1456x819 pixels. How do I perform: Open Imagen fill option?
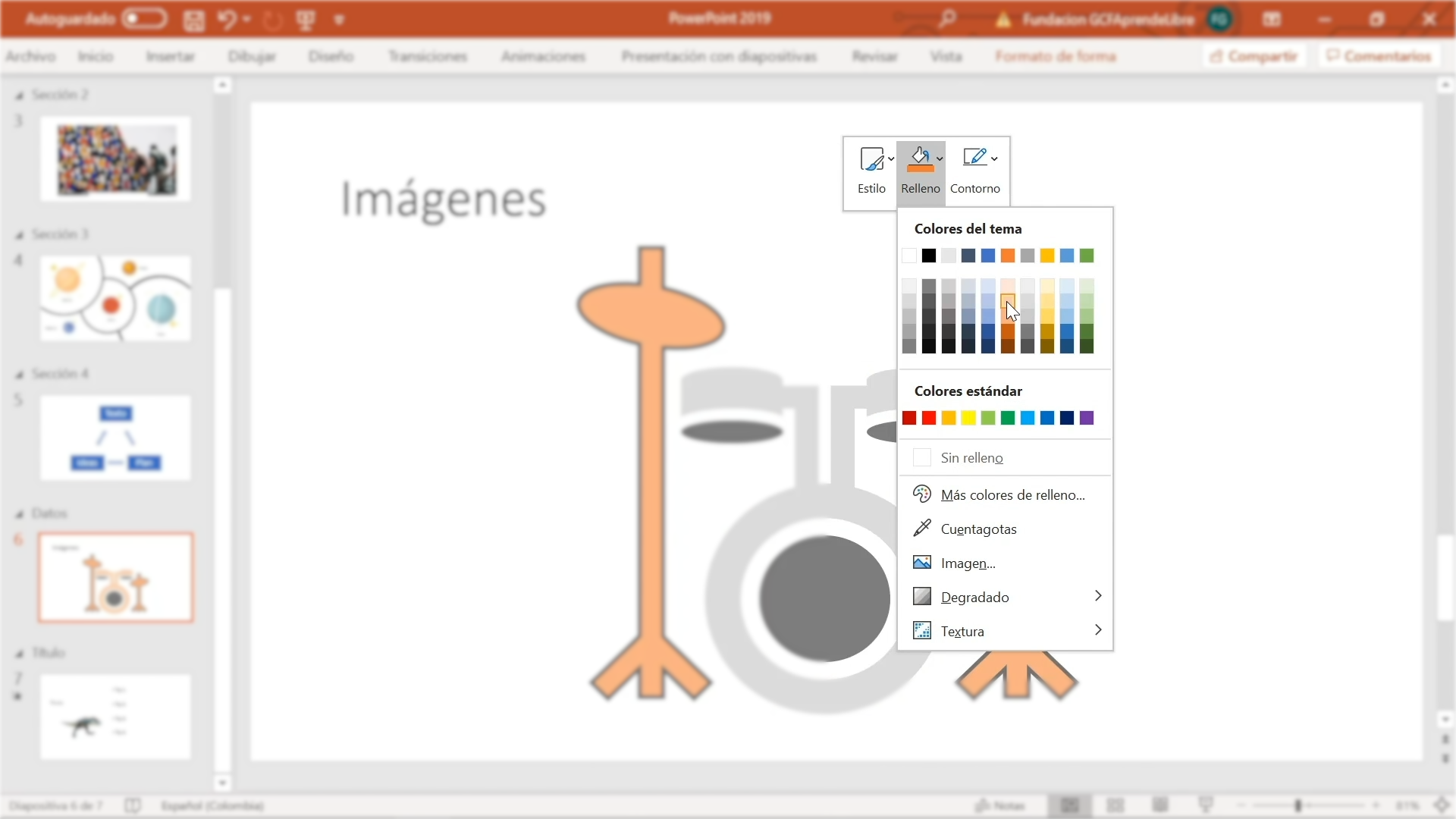(967, 562)
